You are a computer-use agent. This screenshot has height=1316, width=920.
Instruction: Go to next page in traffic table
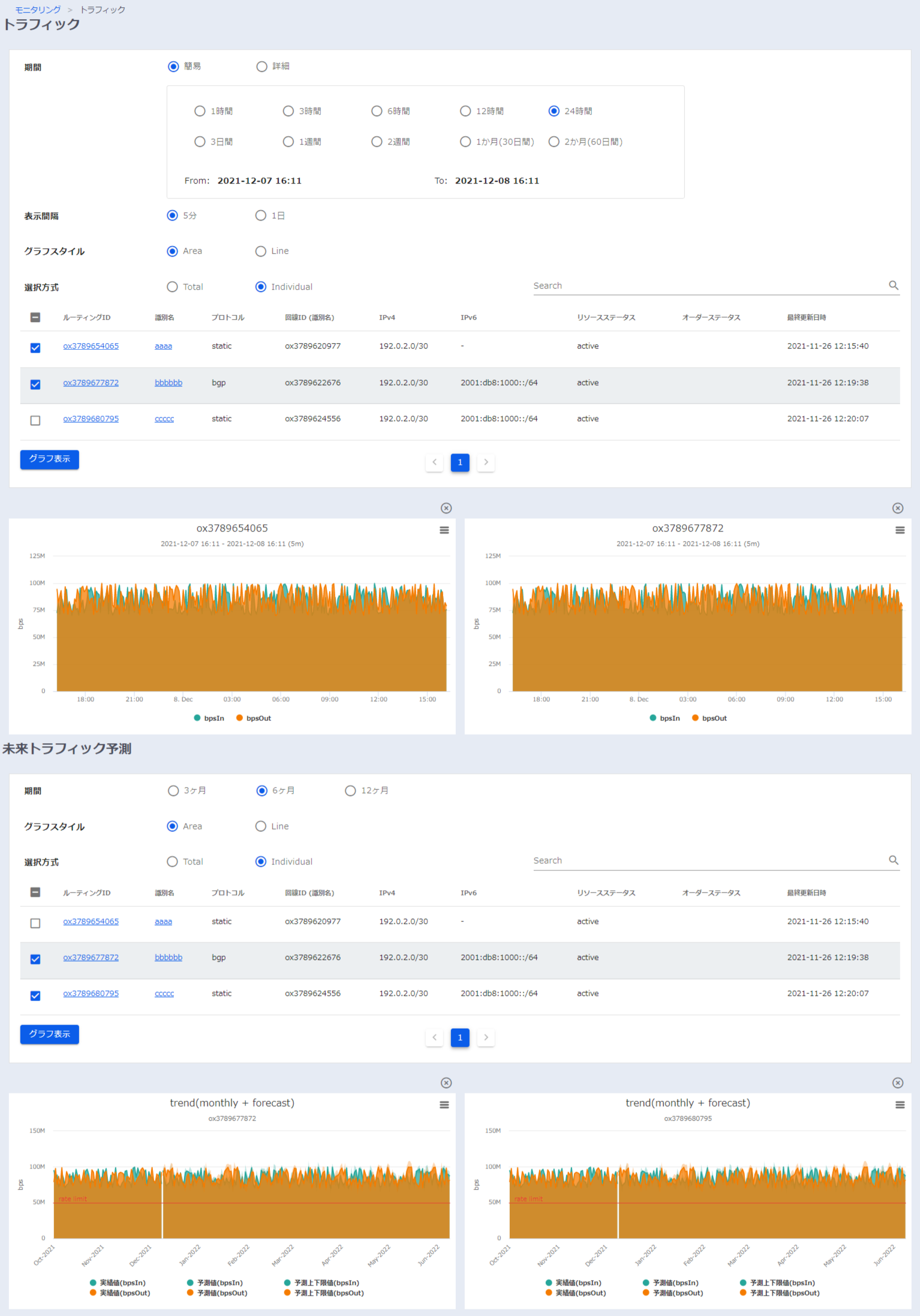[486, 462]
